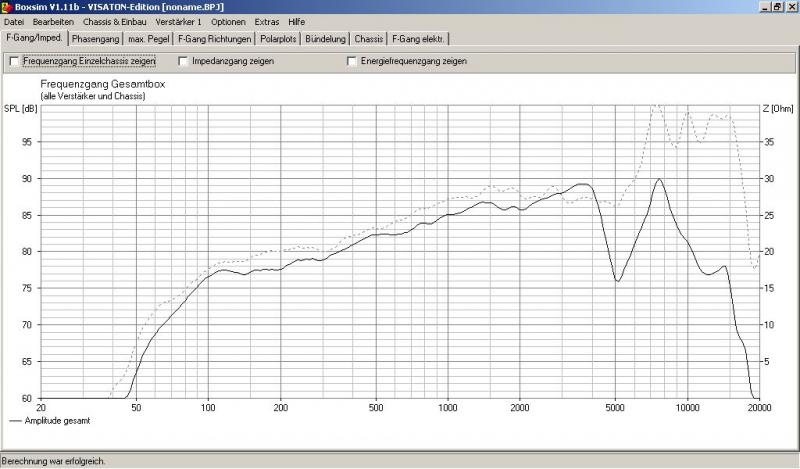
Task: Open the Bearbeiten menu
Action: [53, 21]
